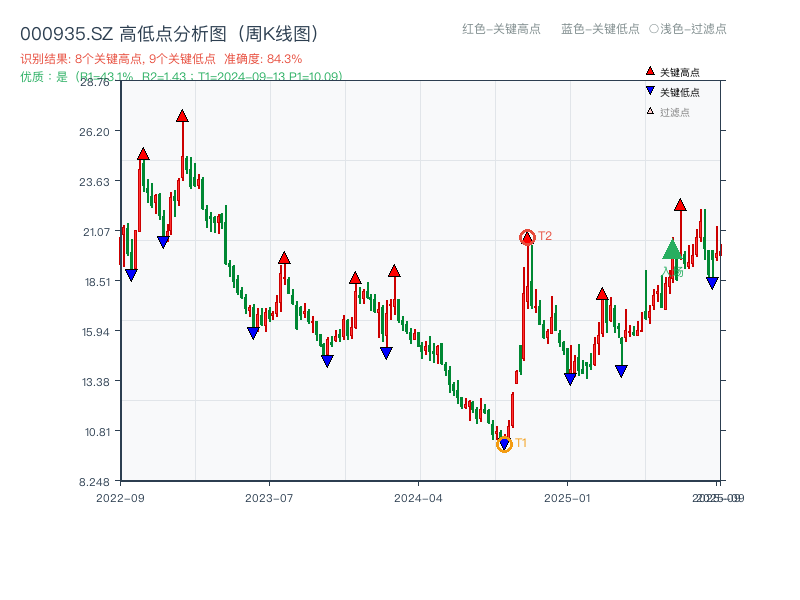Click the large green 入场 entry triangle

(x=672, y=249)
